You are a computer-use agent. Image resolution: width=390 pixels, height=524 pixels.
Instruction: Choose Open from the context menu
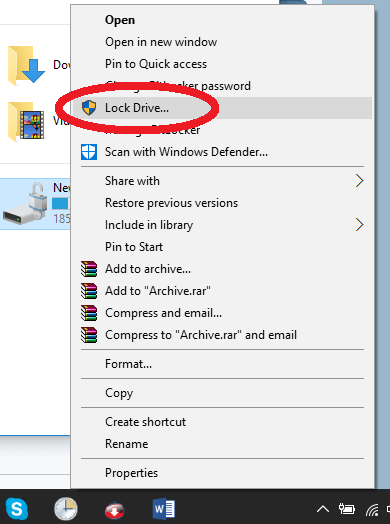tap(222, 20)
